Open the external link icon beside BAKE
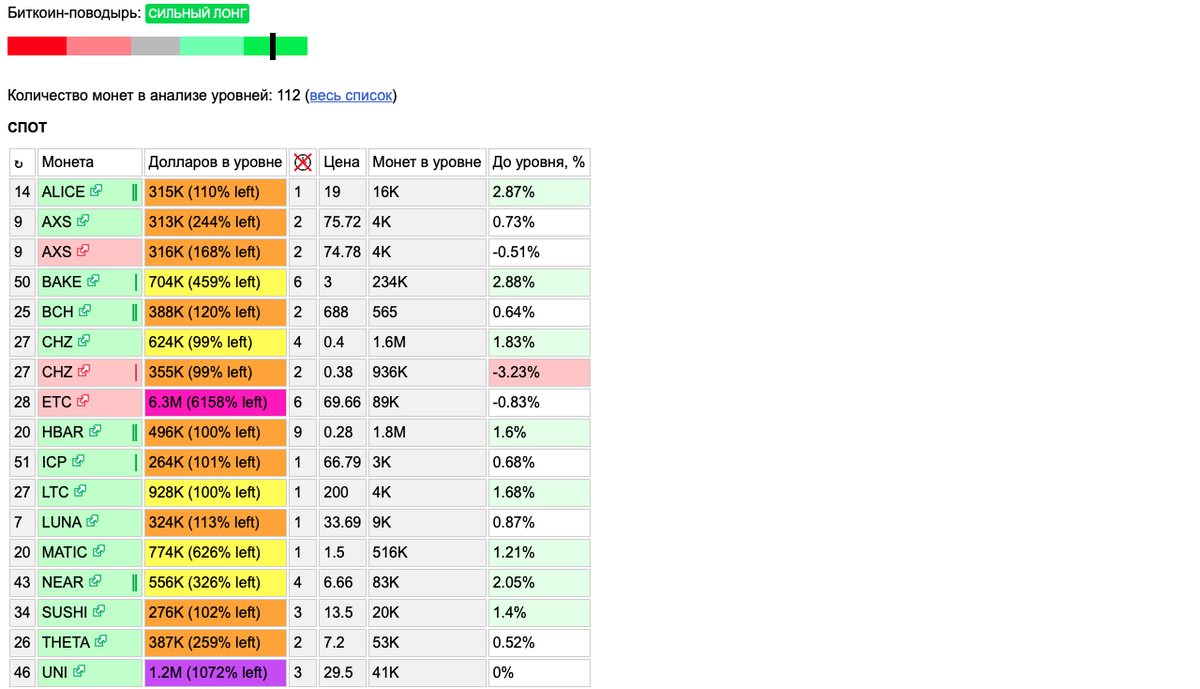The width and height of the screenshot is (1200, 689). tap(94, 281)
